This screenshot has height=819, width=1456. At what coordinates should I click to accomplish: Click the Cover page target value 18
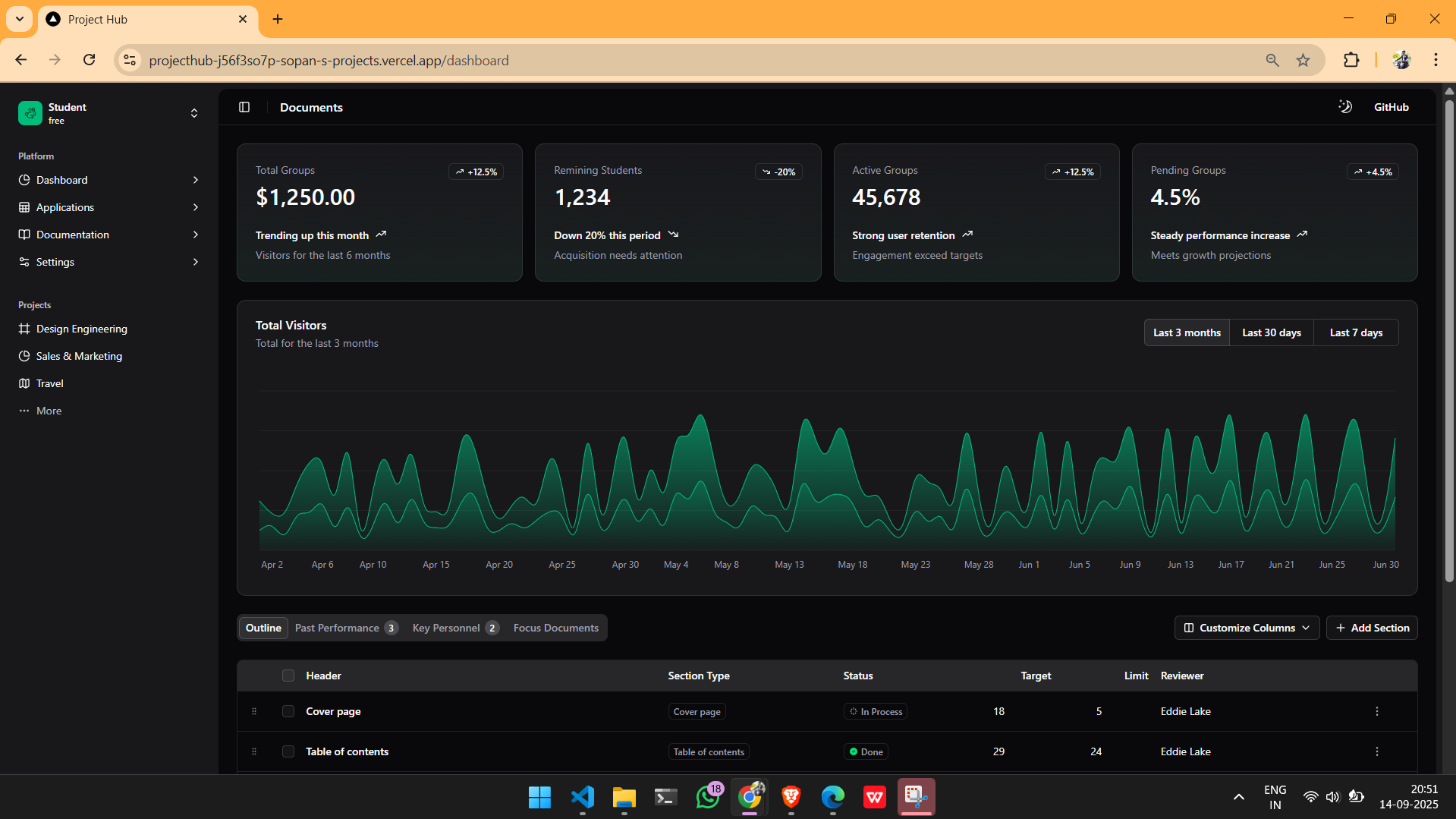pyautogui.click(x=998, y=711)
